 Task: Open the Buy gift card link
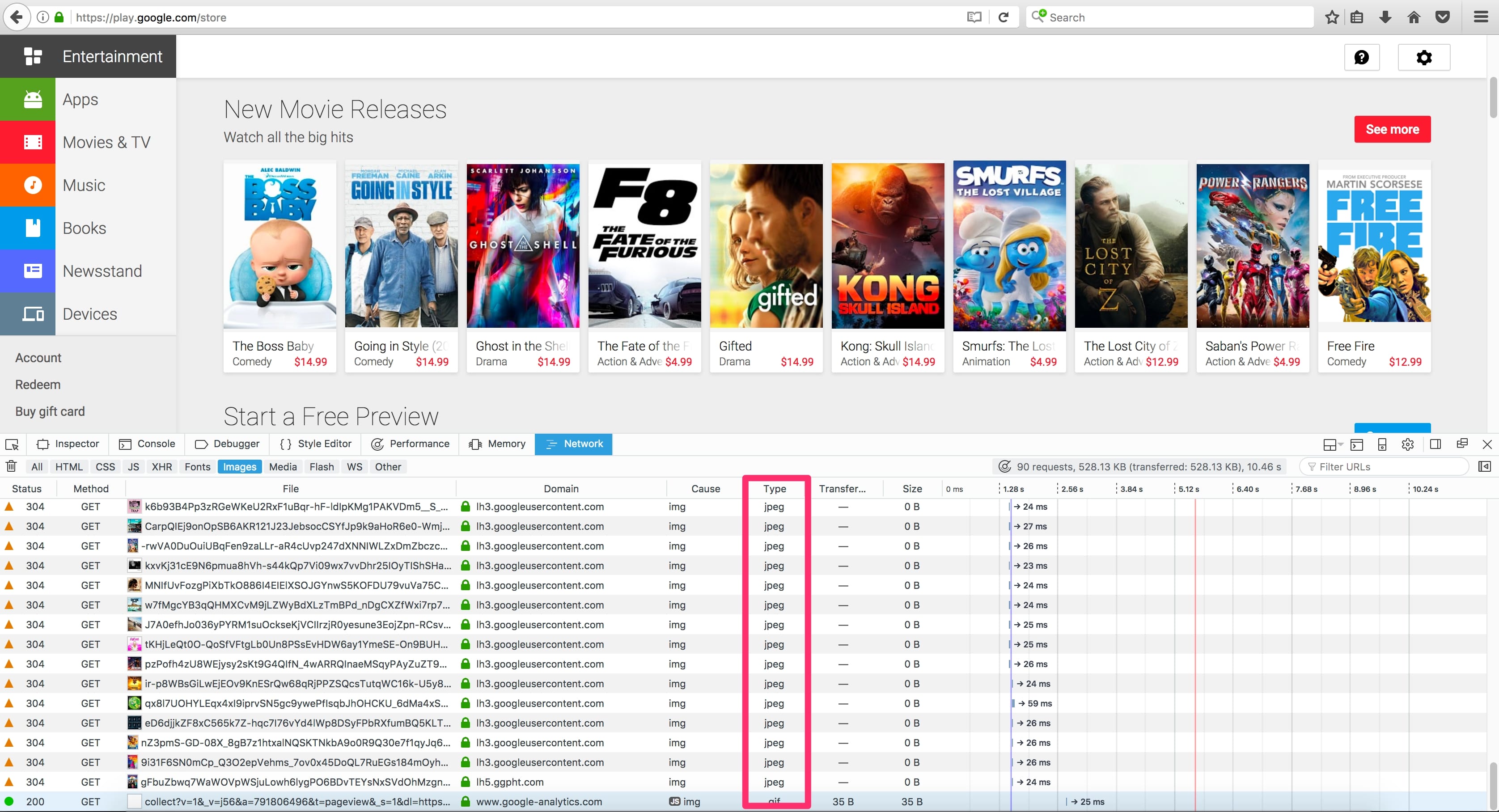click(x=50, y=411)
